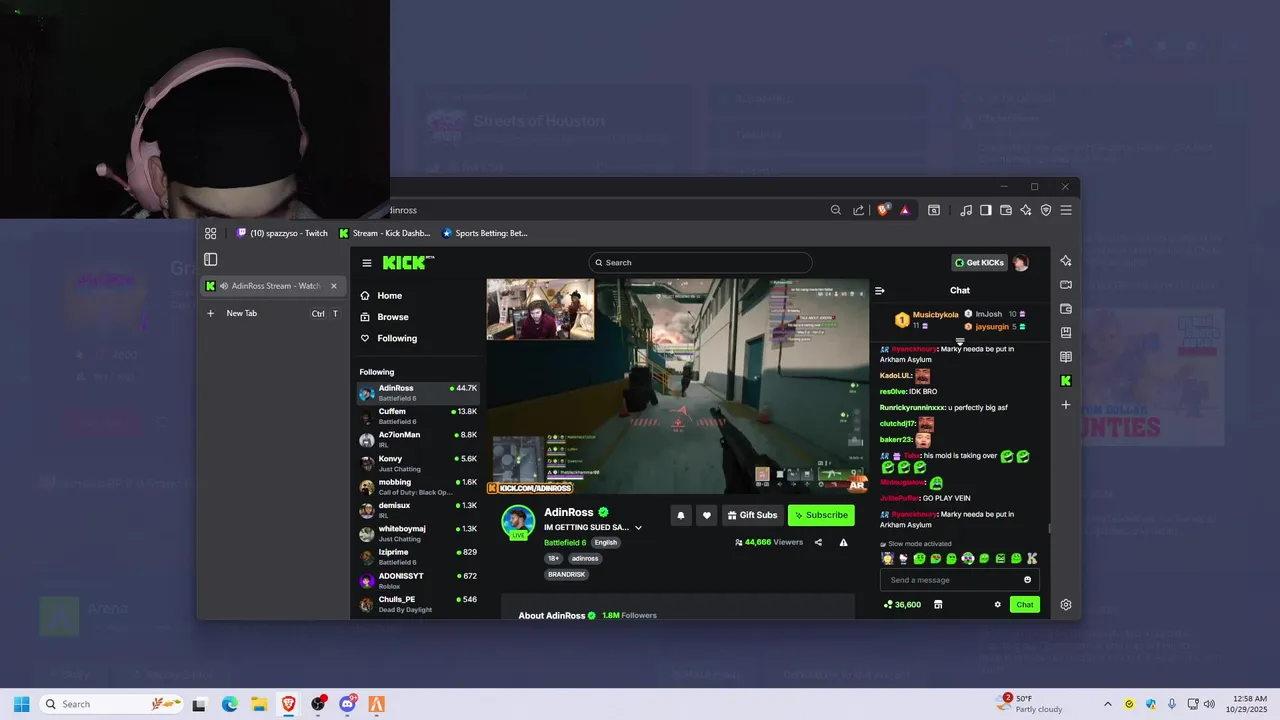Add a new item to right sidebar
The image size is (1280, 720).
[x=1066, y=405]
